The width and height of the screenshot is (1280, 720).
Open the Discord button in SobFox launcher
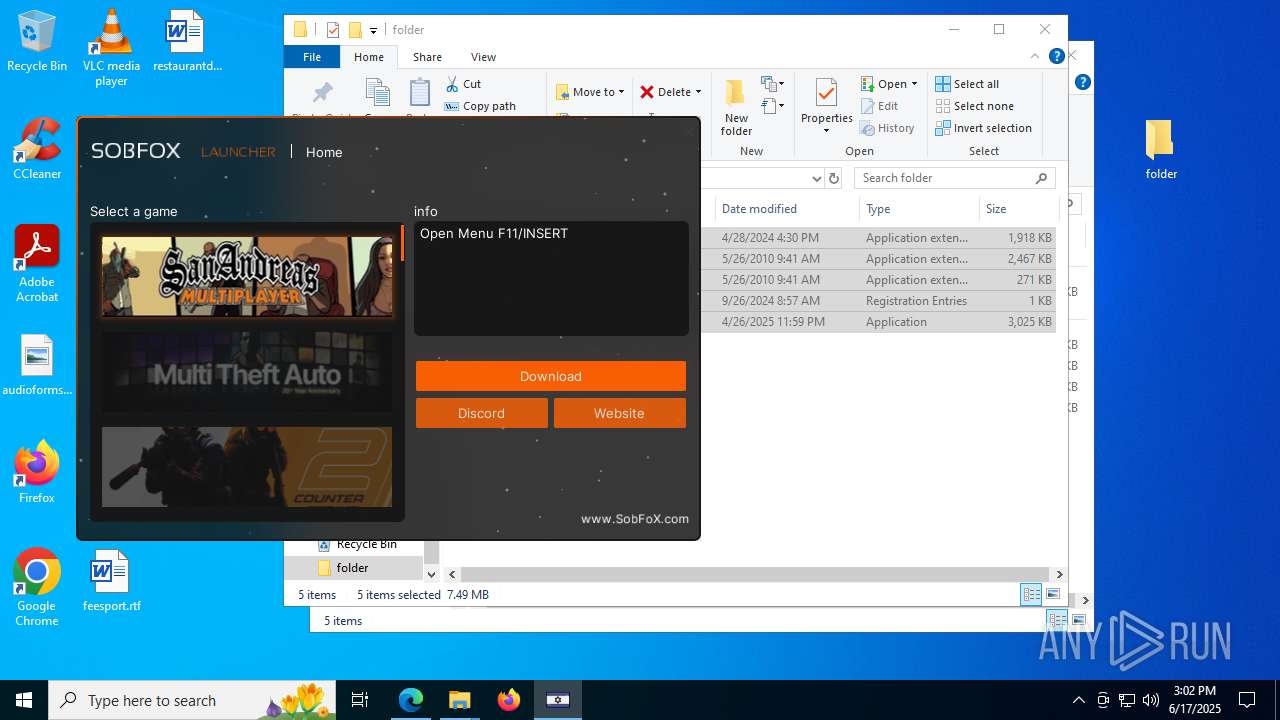click(482, 413)
